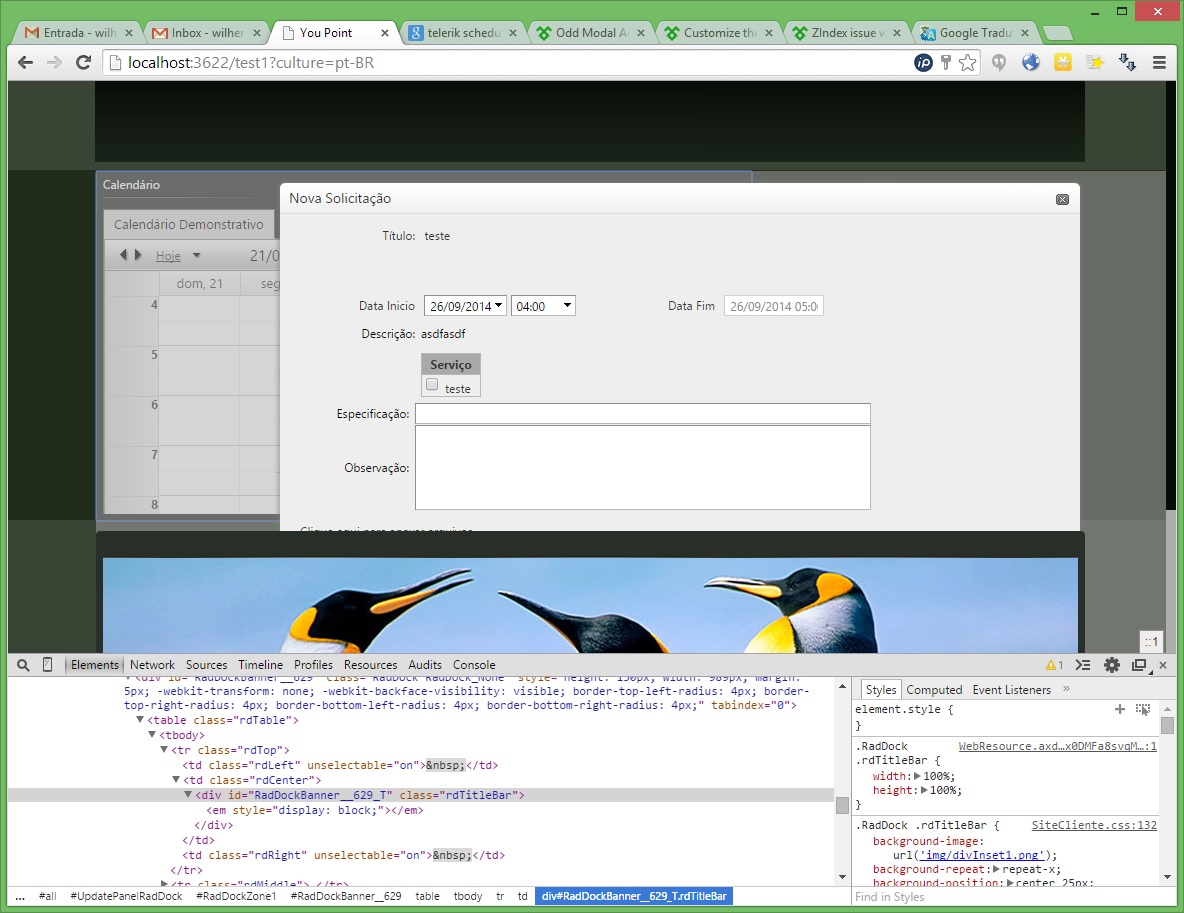Image resolution: width=1184 pixels, height=913 pixels.
Task: Open the Hangouts quote-bubble extension
Action: [999, 63]
